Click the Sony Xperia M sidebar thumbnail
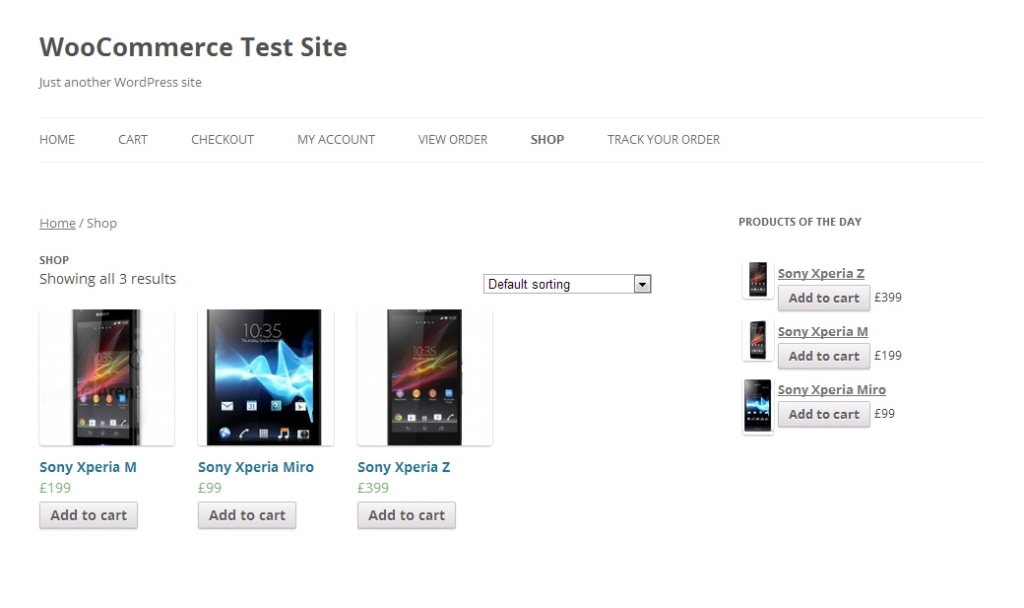 click(756, 340)
